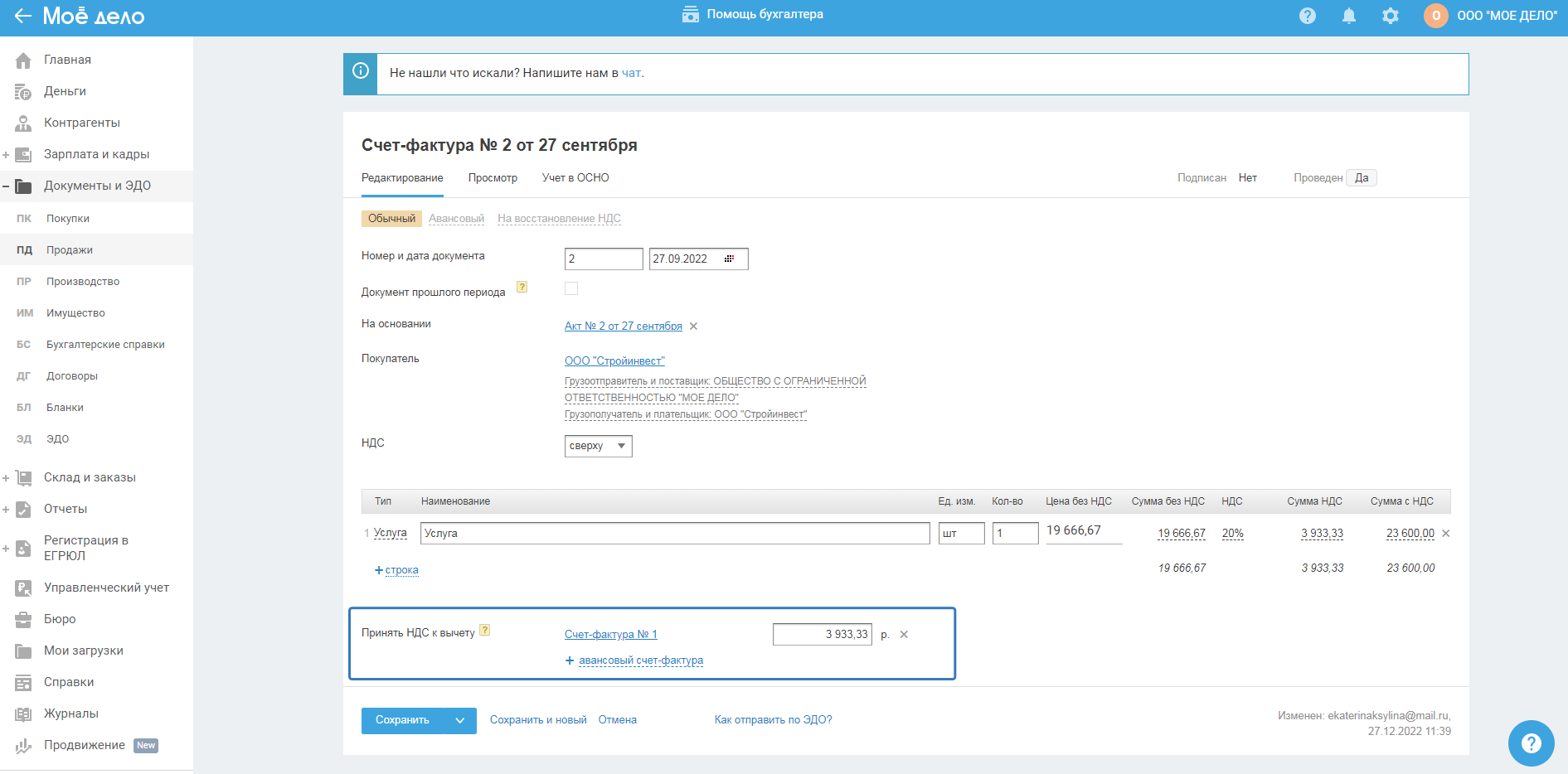Click back arrow next to Моё дело logo
This screenshot has height=774, width=1568.
[22, 16]
